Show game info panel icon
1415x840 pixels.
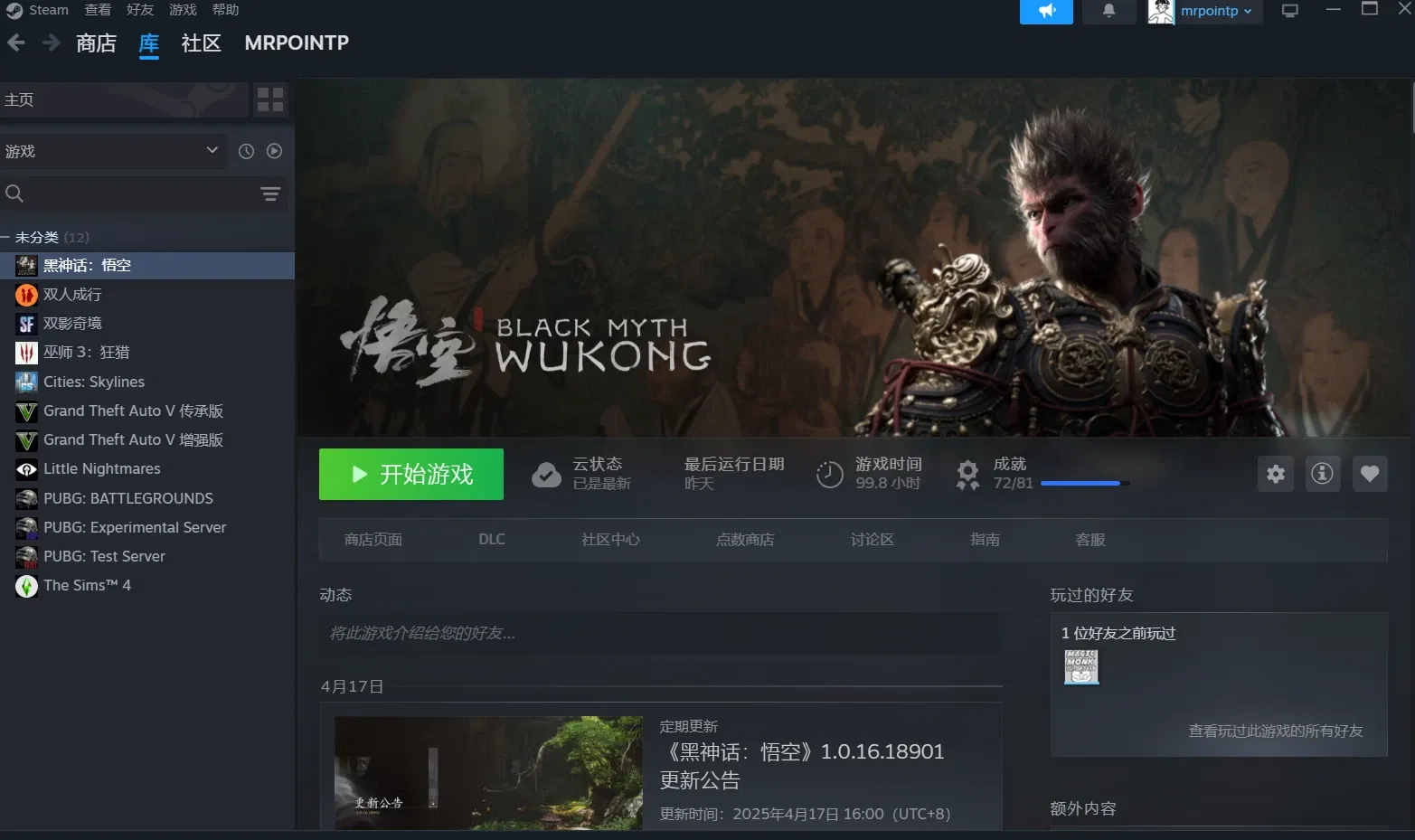(x=1323, y=474)
